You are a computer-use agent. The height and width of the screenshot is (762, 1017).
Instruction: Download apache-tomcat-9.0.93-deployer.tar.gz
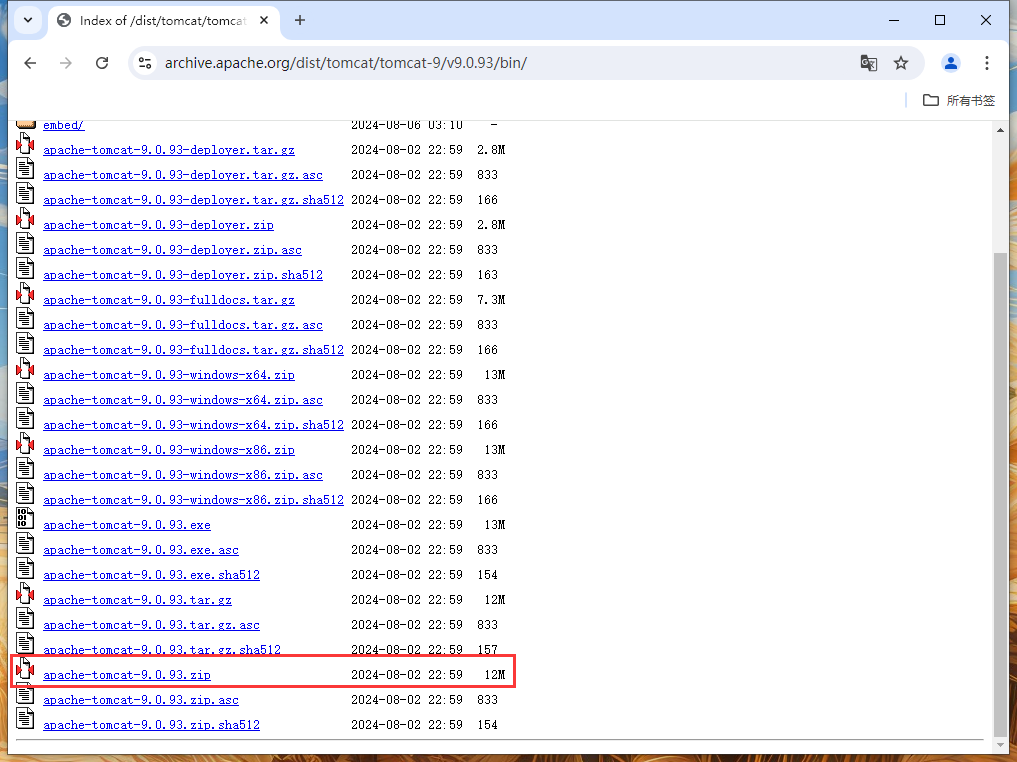pyautogui.click(x=169, y=150)
